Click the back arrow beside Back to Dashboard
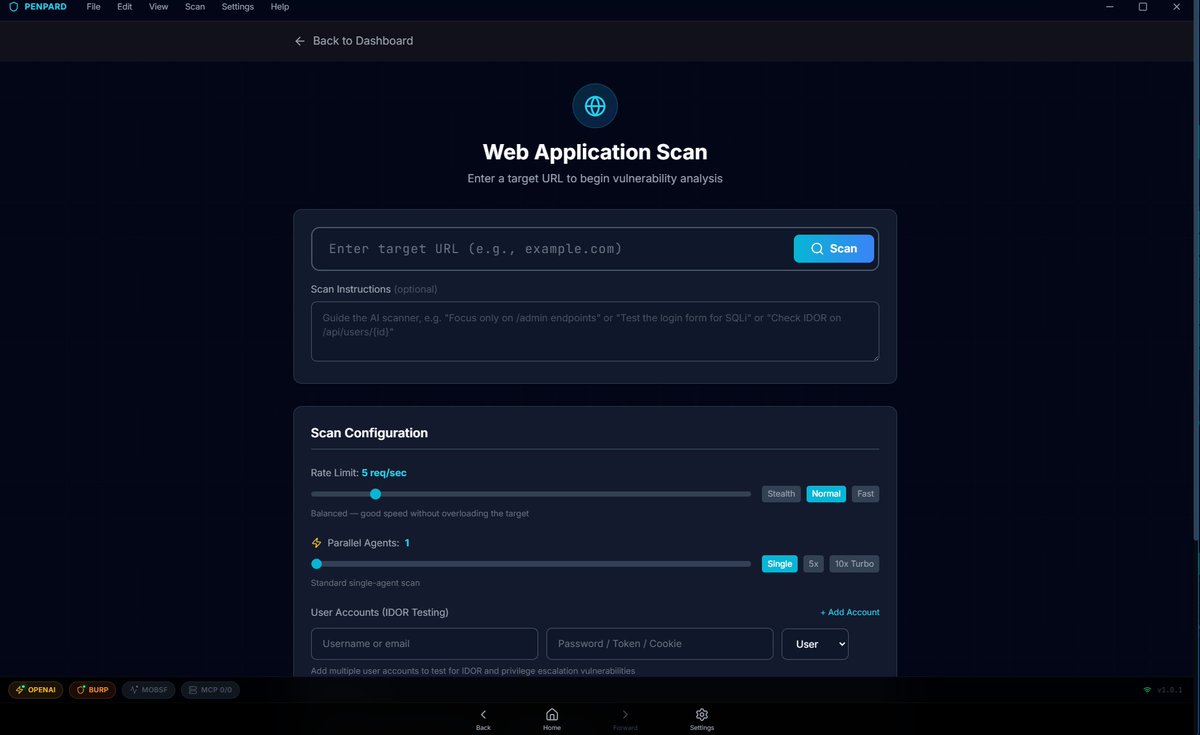Screen dimensions: 1200x735 click(x=300, y=41)
